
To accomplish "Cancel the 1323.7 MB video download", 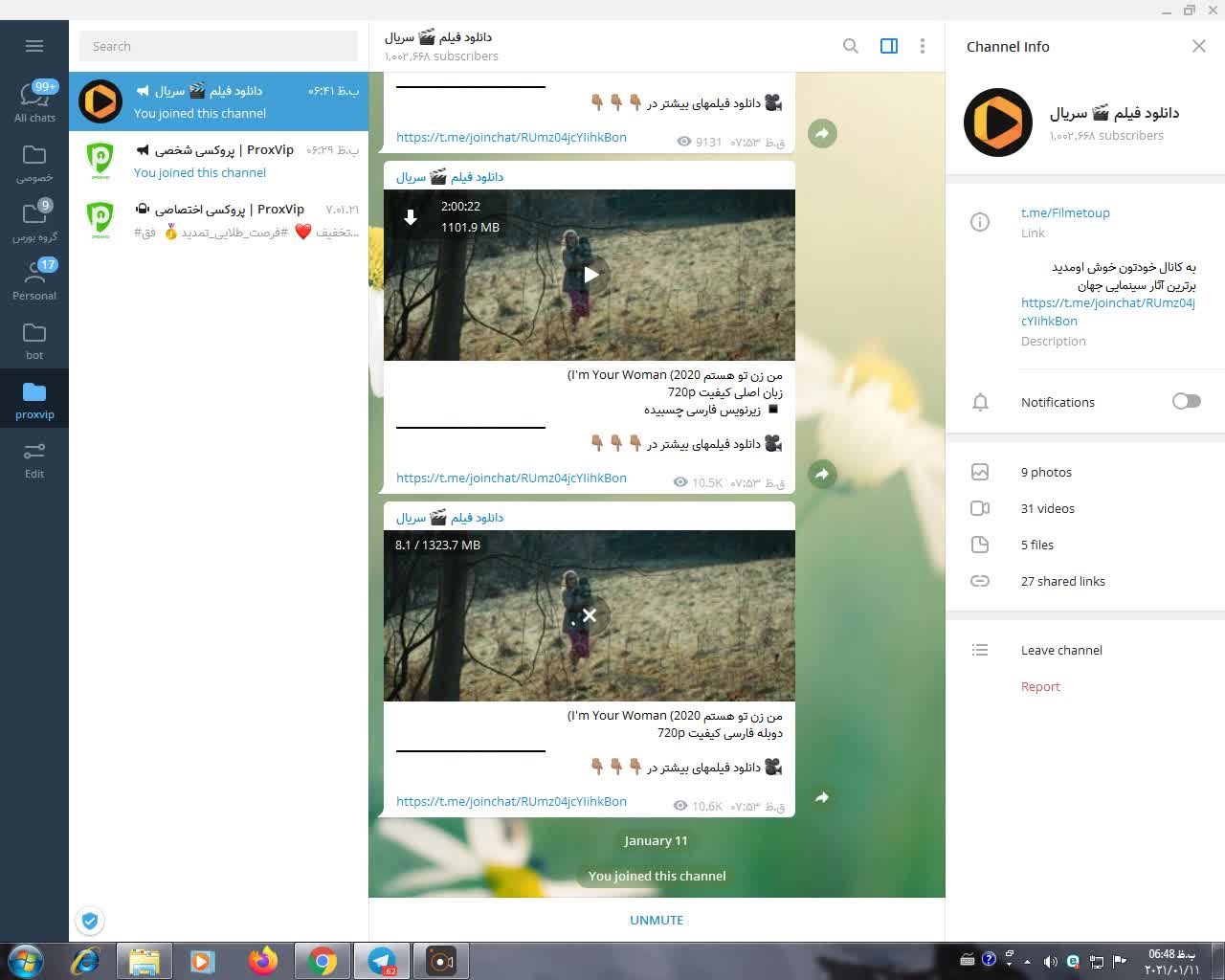I will [x=590, y=615].
